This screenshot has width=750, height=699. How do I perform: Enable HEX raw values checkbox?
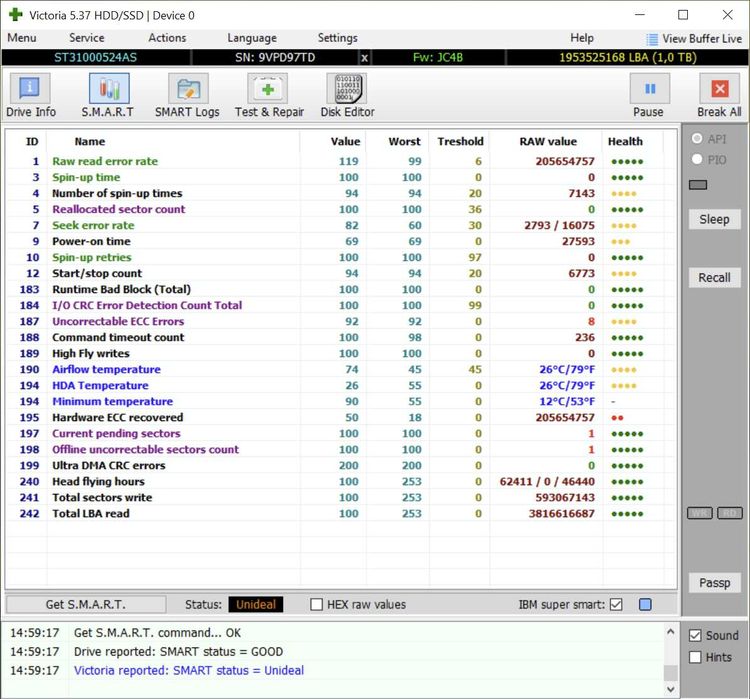coord(317,605)
